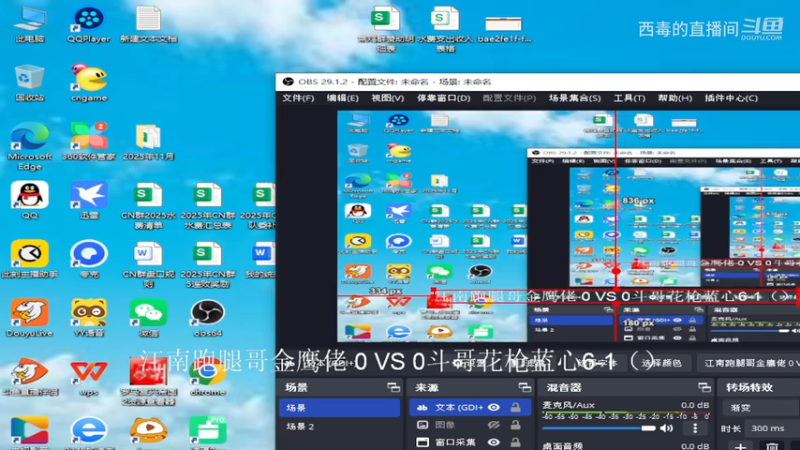Viewport: 800px width, 450px height.
Task: Select the 场景 scene entry
Action: 339,408
